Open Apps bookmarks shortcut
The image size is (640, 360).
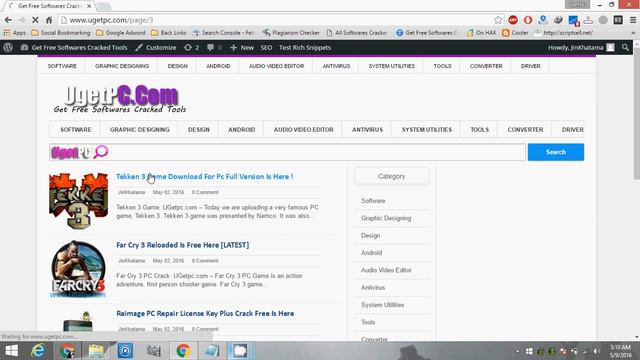[x=15, y=33]
